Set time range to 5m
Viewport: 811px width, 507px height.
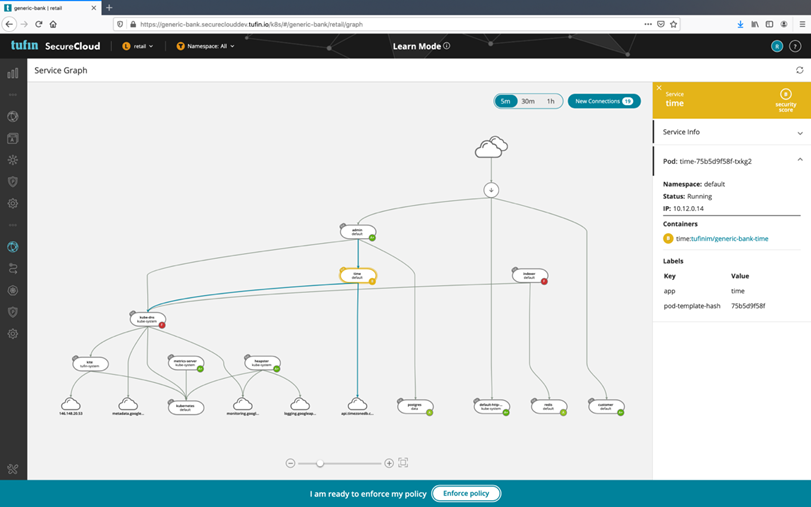(x=505, y=101)
